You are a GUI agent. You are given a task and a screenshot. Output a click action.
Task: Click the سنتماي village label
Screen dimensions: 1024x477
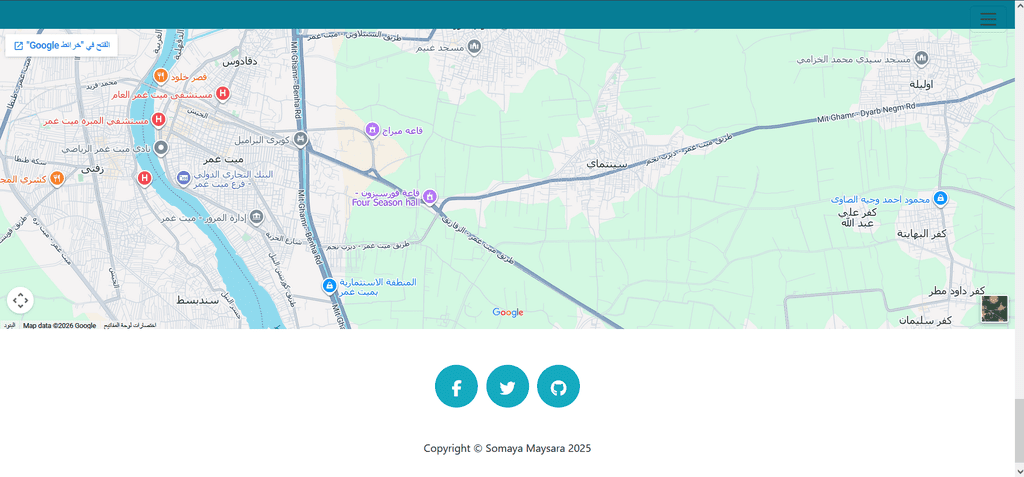[x=607, y=163]
